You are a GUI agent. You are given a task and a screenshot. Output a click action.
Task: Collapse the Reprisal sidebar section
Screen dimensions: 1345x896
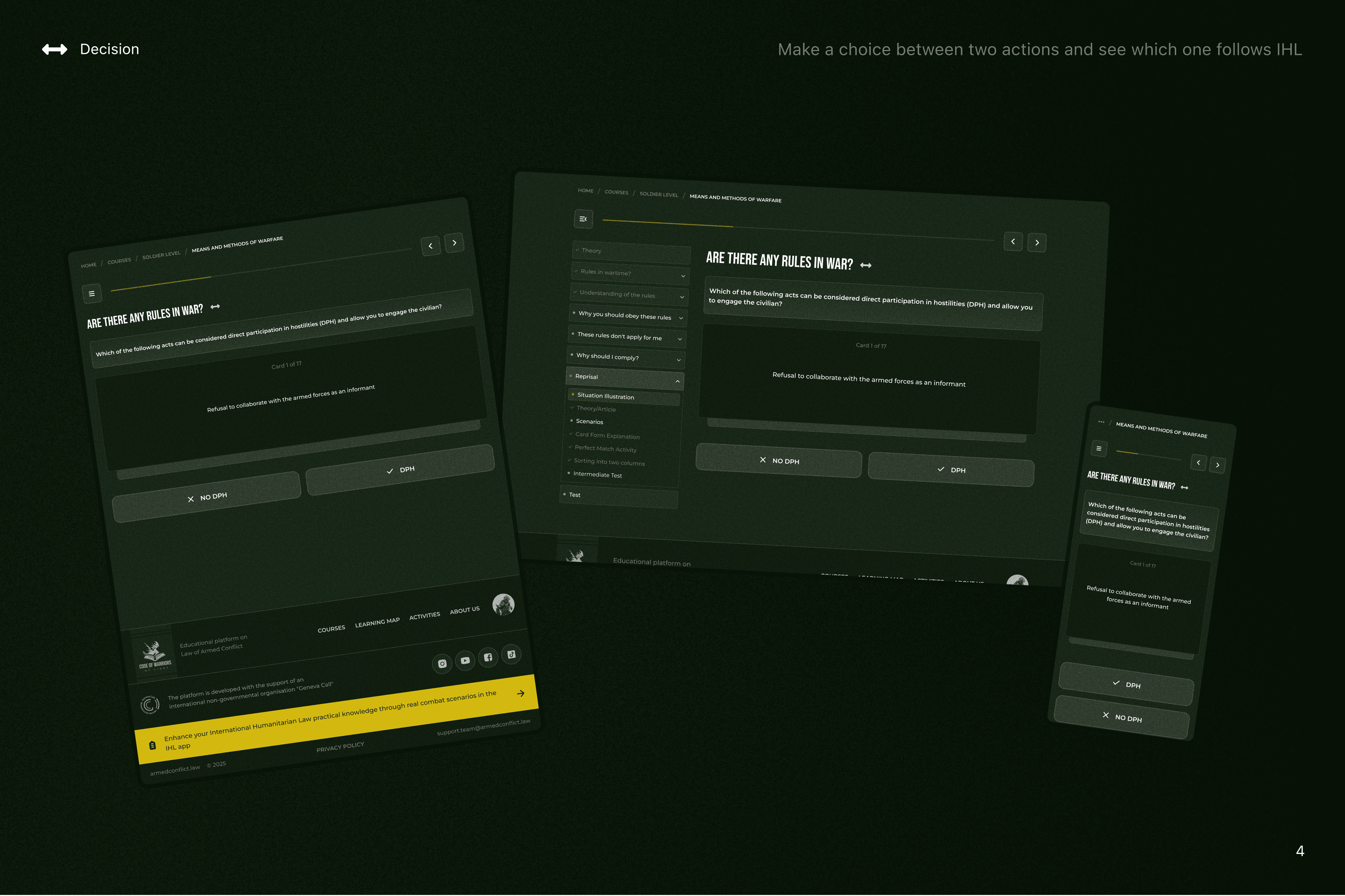[x=677, y=381]
